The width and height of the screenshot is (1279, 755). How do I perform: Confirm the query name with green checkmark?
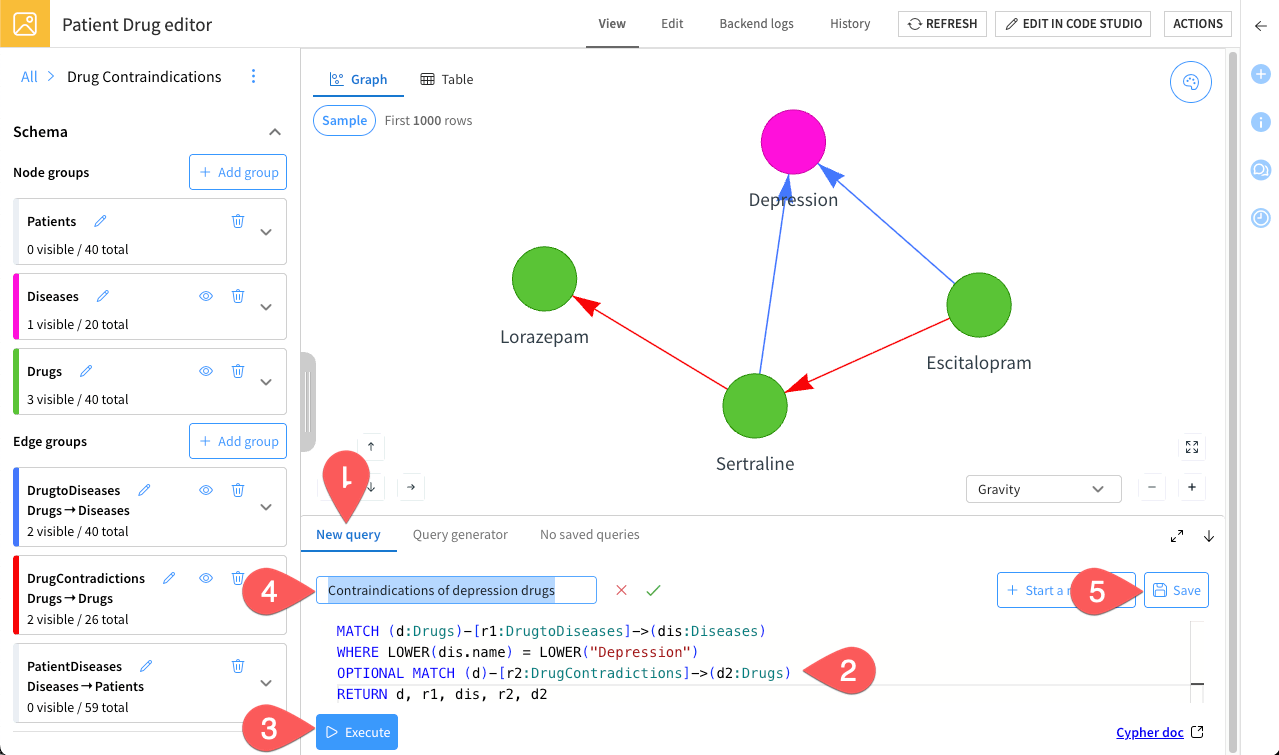653,590
